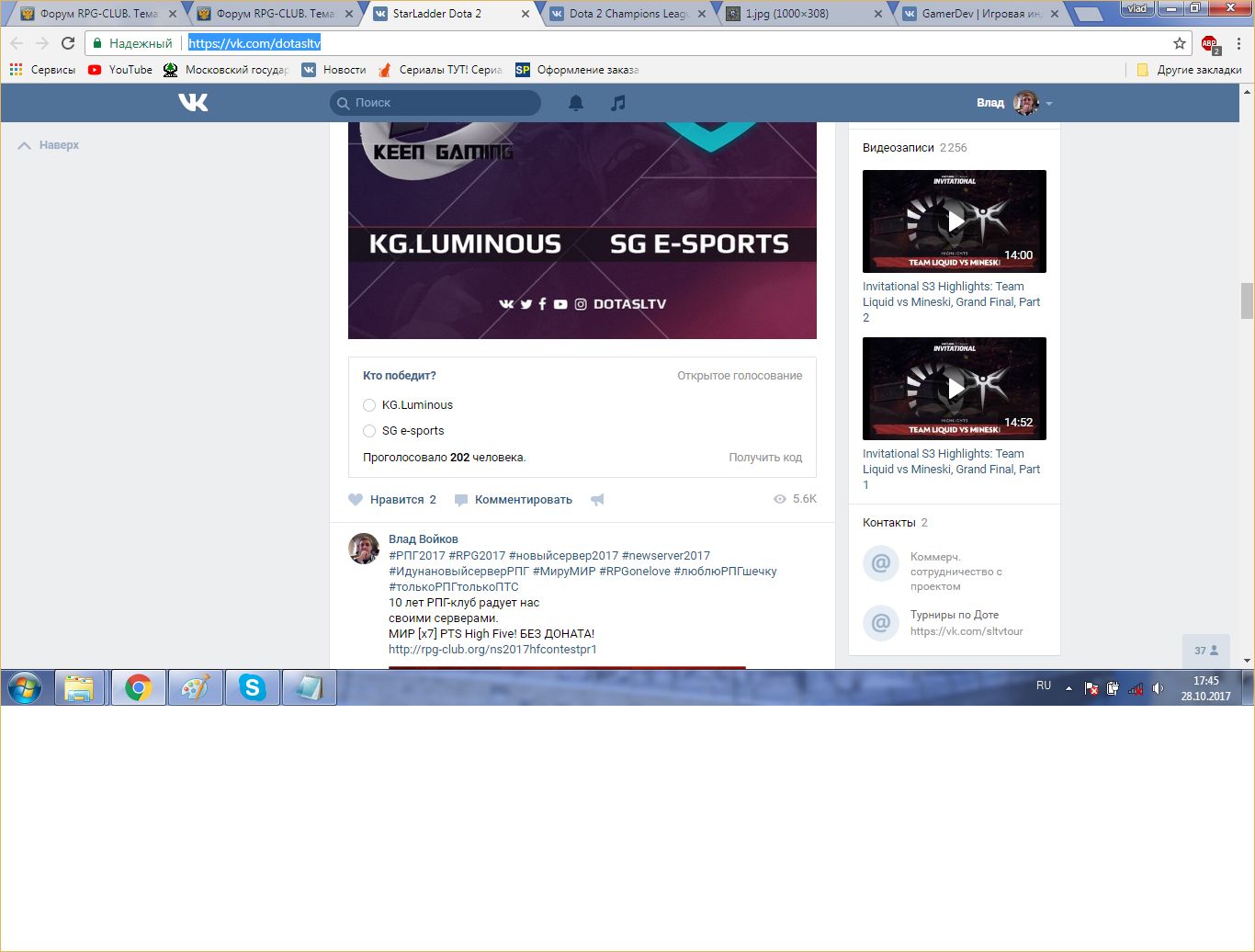Select SG e-sports poll option
The height and width of the screenshot is (952, 1255).
[x=369, y=431]
